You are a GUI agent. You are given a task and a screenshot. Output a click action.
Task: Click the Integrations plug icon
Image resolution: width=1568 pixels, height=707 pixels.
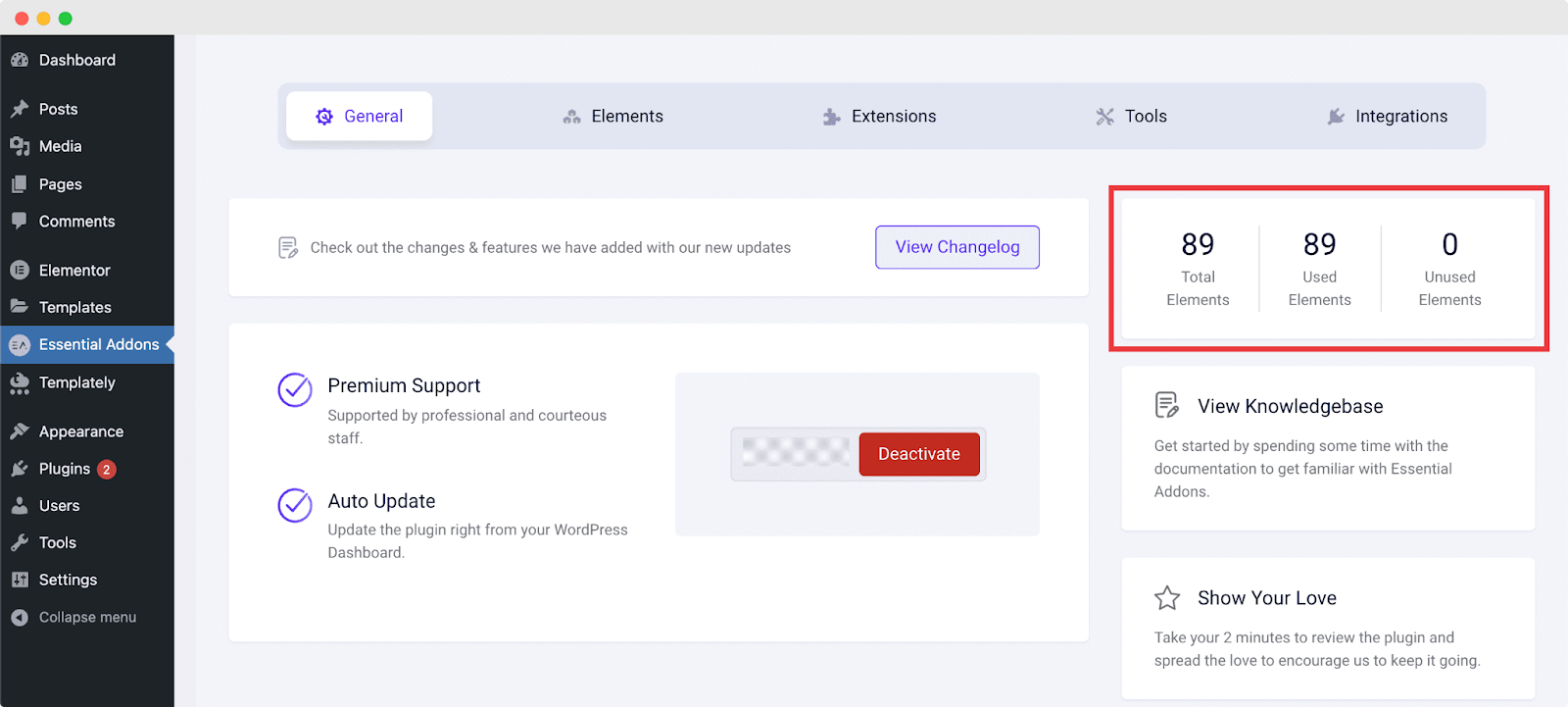[1336, 117]
